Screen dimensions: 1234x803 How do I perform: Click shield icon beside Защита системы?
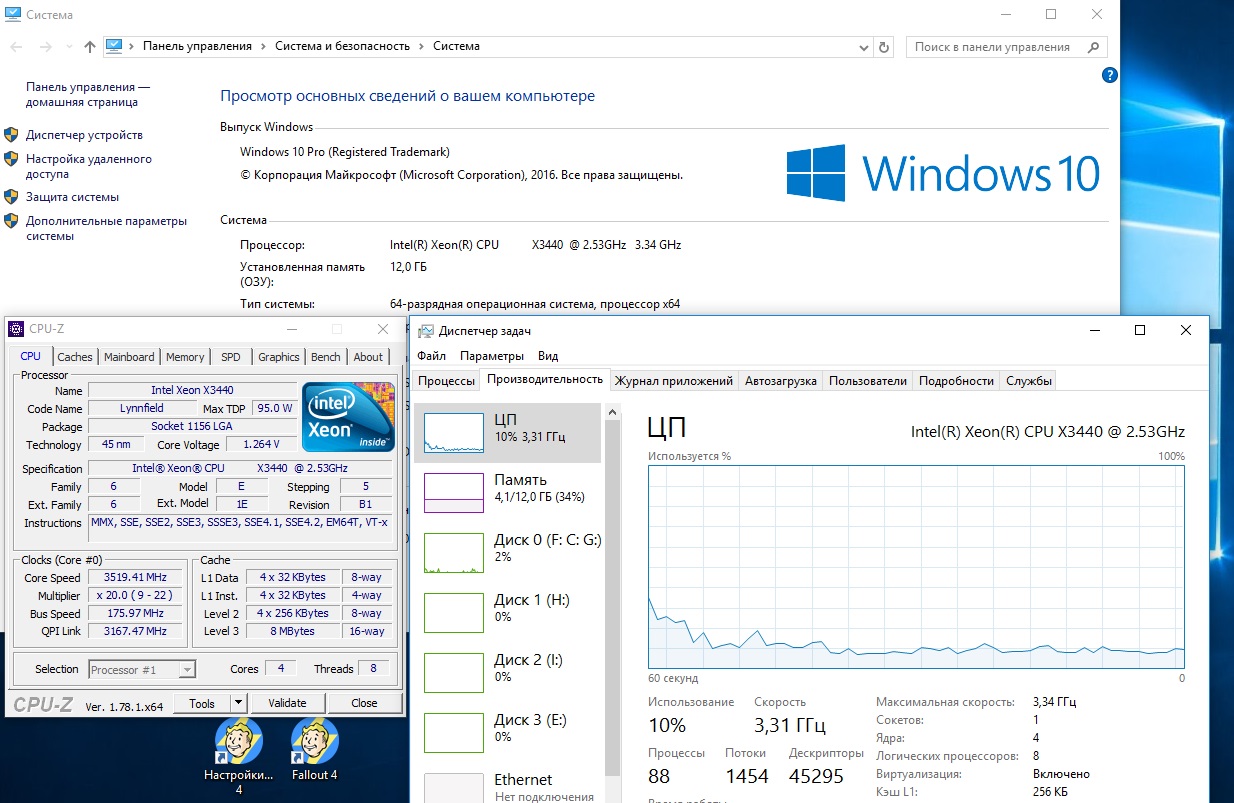[12, 197]
